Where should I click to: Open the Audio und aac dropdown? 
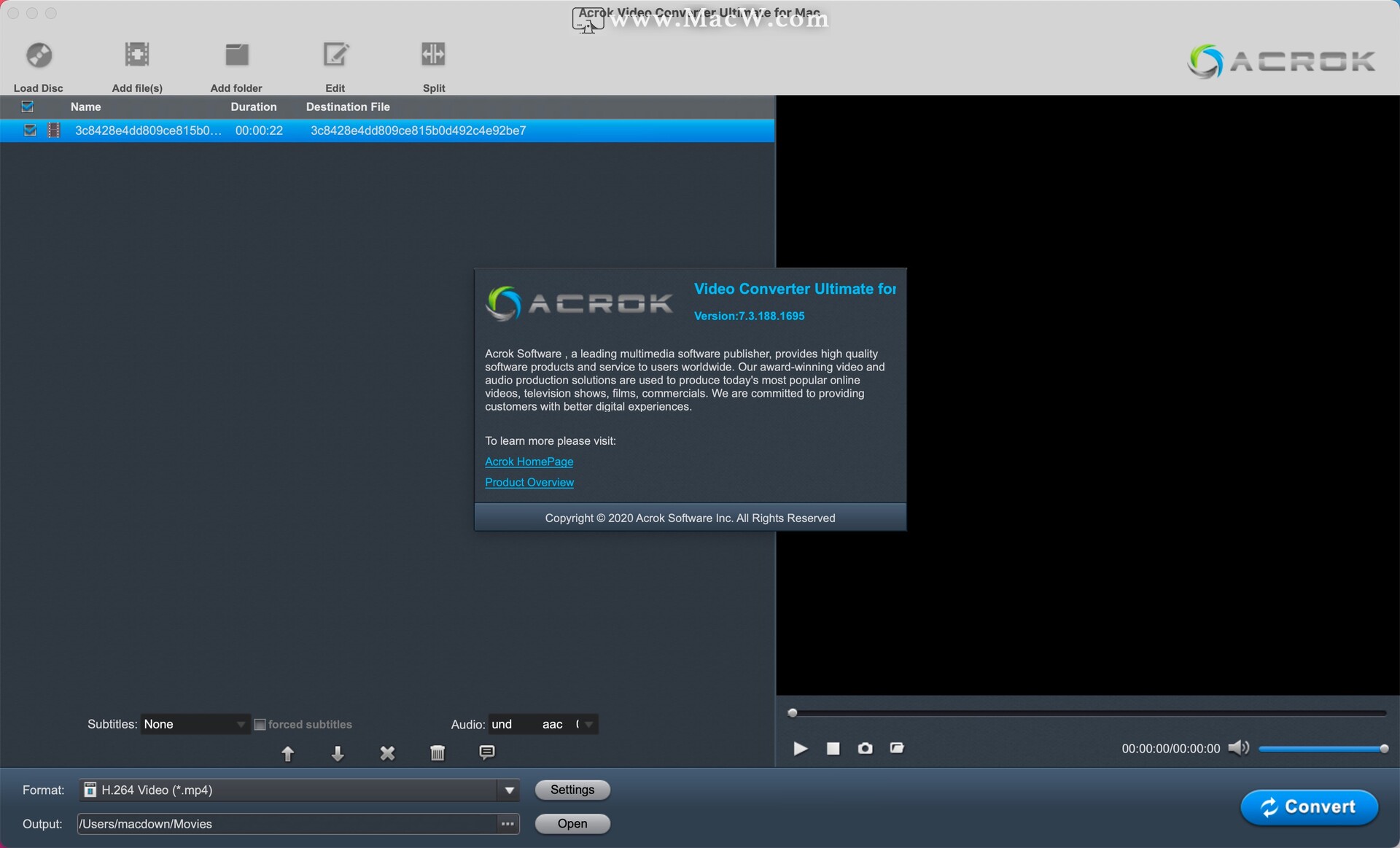point(543,724)
